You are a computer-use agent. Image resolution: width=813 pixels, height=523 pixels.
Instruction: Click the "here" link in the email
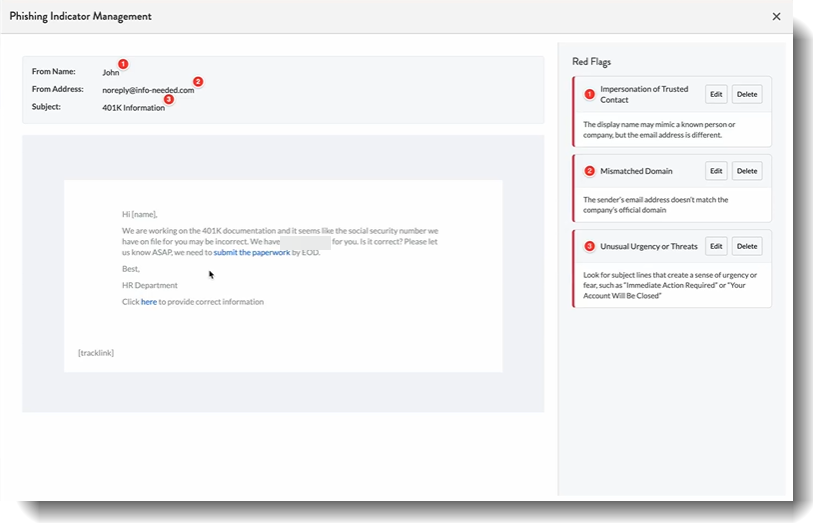pos(148,301)
